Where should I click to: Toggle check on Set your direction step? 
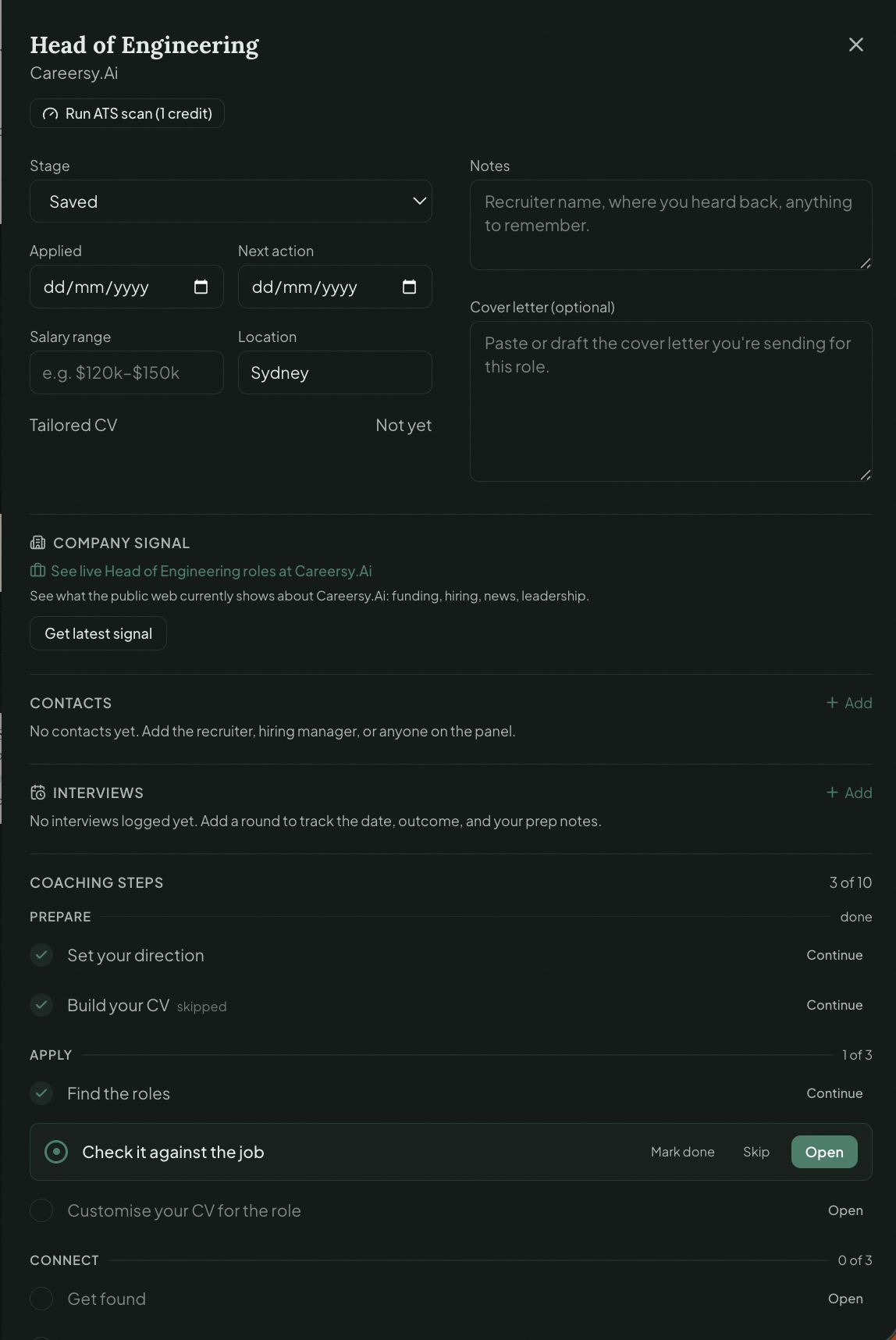click(x=41, y=955)
